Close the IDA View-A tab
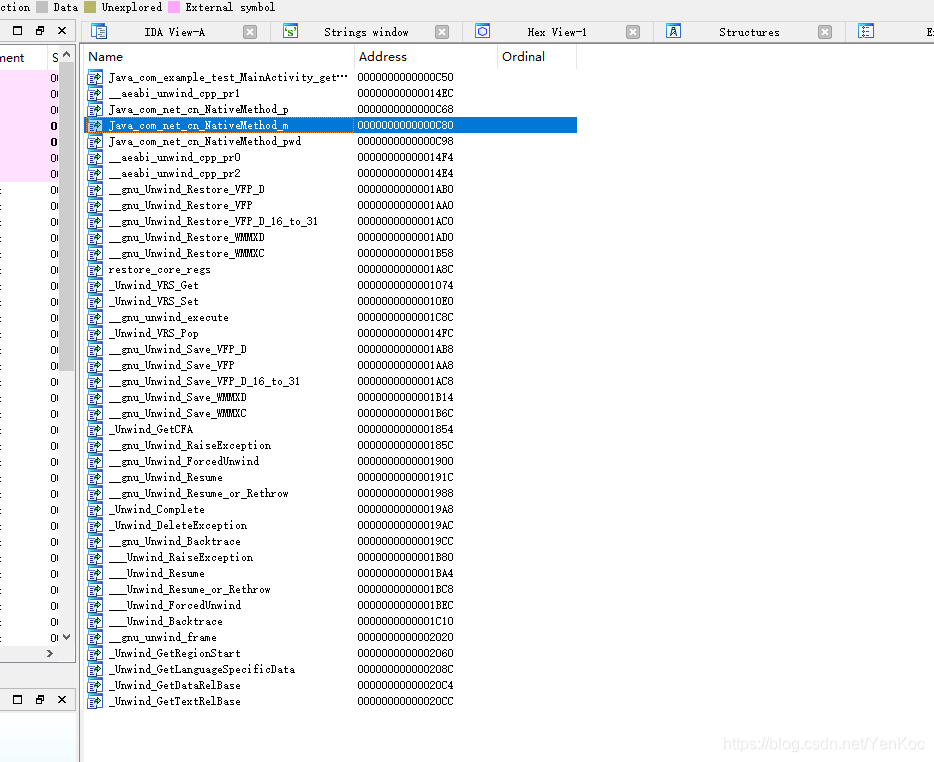The height and width of the screenshot is (762, 934). (250, 32)
